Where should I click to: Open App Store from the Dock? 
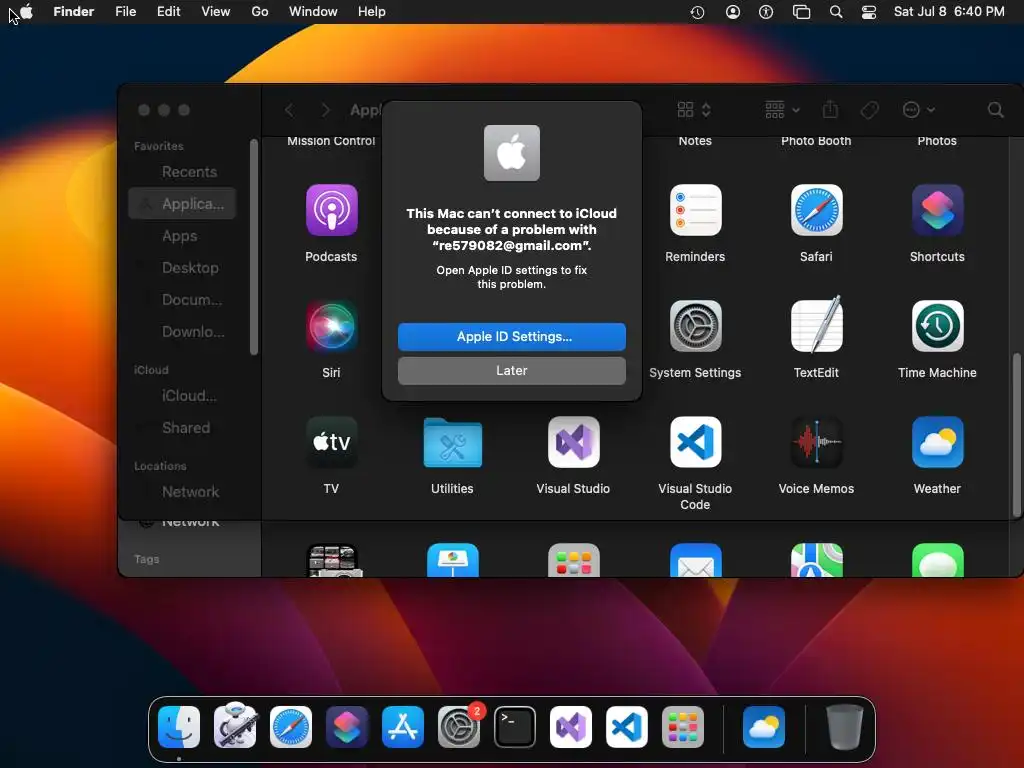403,727
